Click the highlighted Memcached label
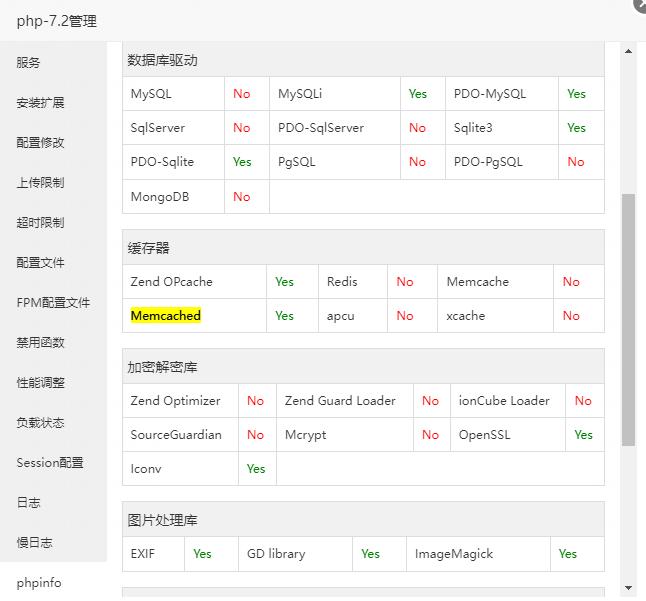Viewport: 646px width, 601px height. 166,316
